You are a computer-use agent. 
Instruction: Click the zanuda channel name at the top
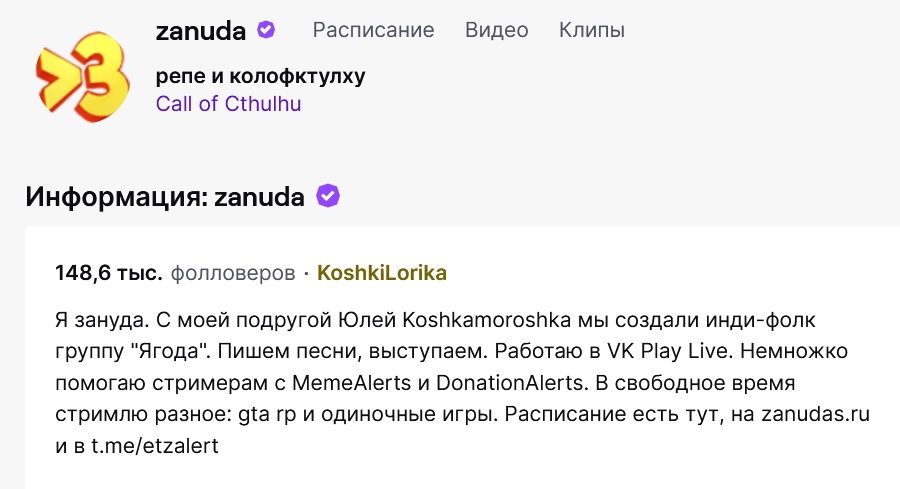(x=201, y=30)
